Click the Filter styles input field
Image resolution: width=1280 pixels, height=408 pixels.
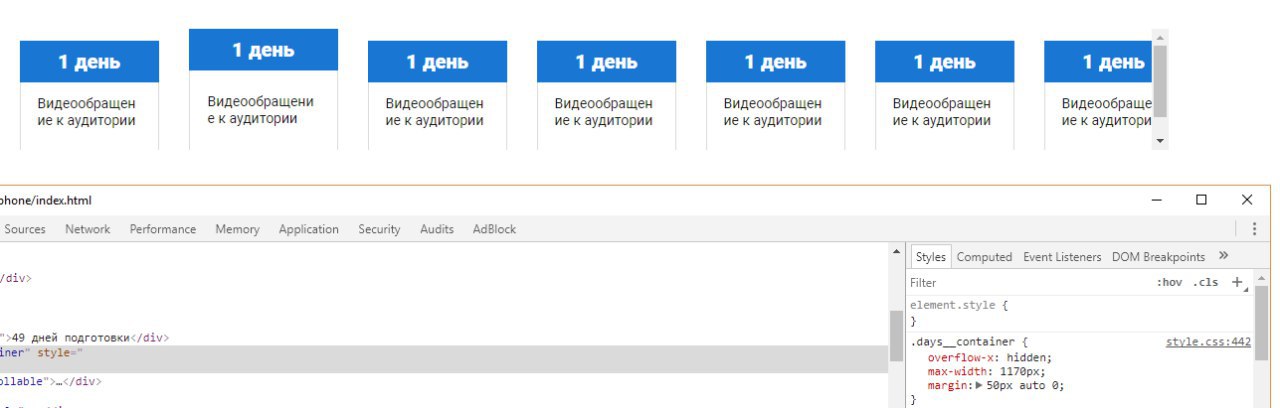(1030, 283)
